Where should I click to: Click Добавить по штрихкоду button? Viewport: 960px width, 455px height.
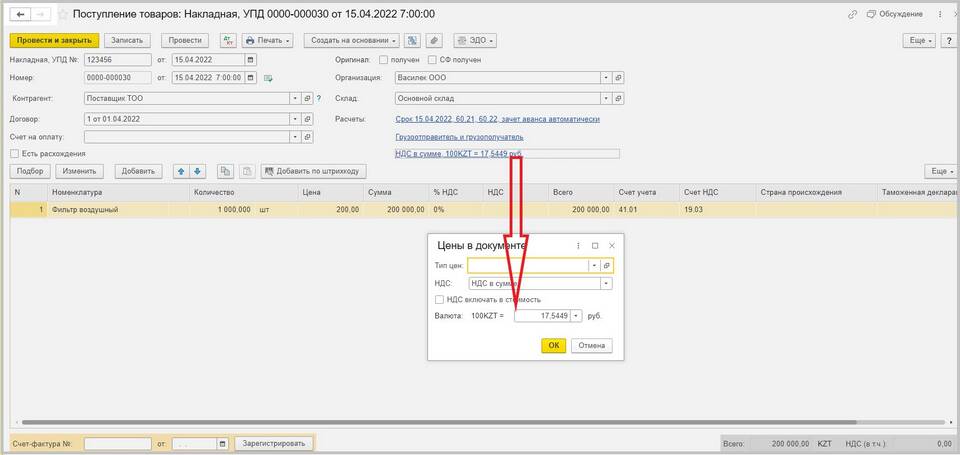pos(313,171)
